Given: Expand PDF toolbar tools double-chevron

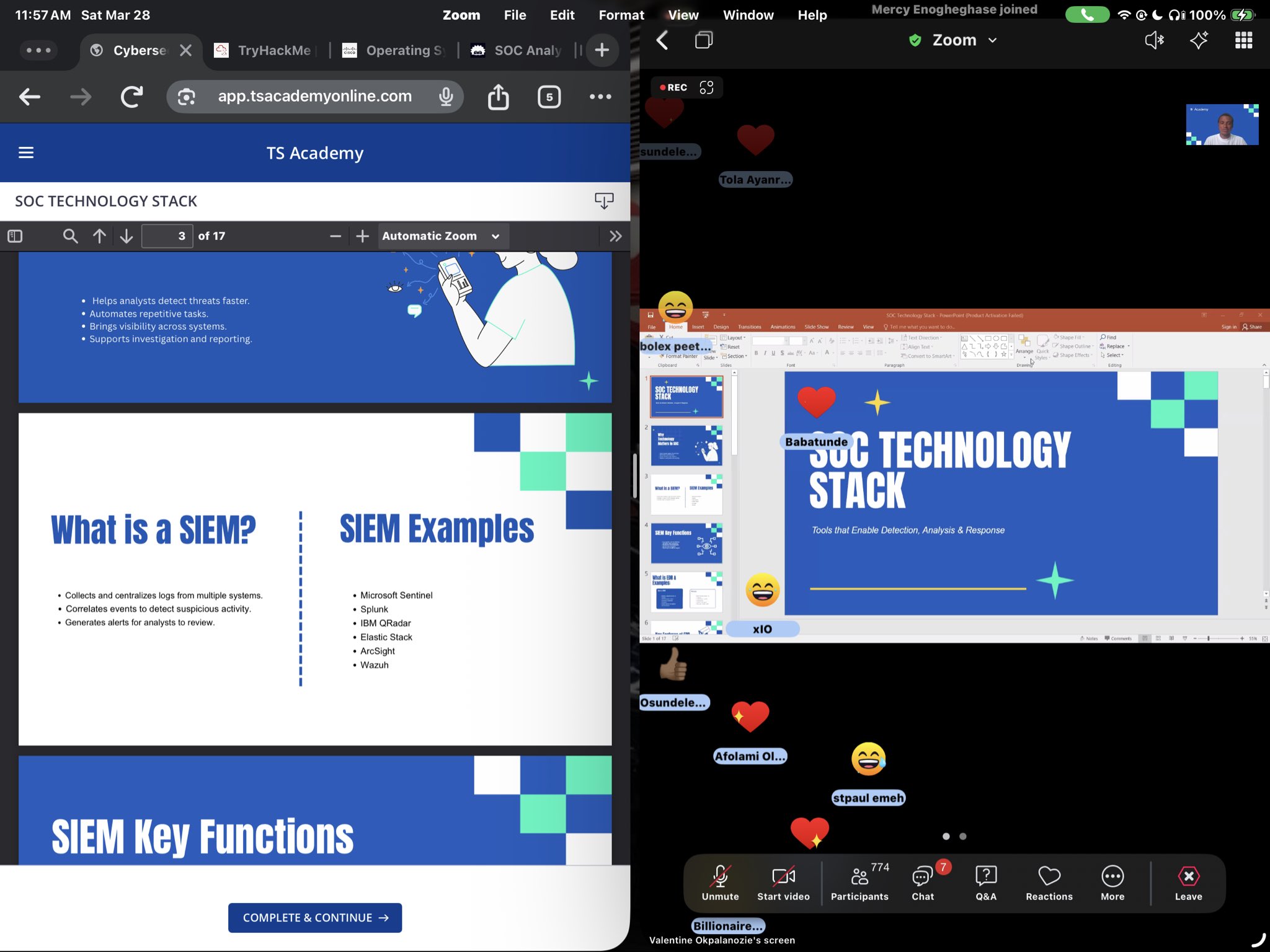Looking at the screenshot, I should click(x=615, y=236).
